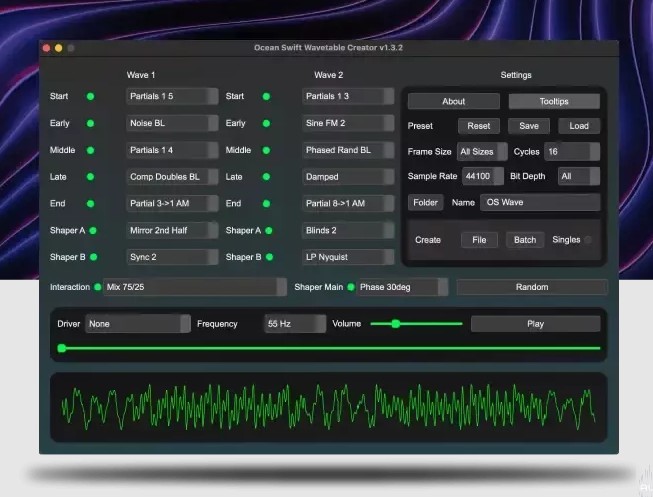Image resolution: width=653 pixels, height=497 pixels.
Task: Open the Comp Doubles BL dropdown
Action: [x=172, y=177]
